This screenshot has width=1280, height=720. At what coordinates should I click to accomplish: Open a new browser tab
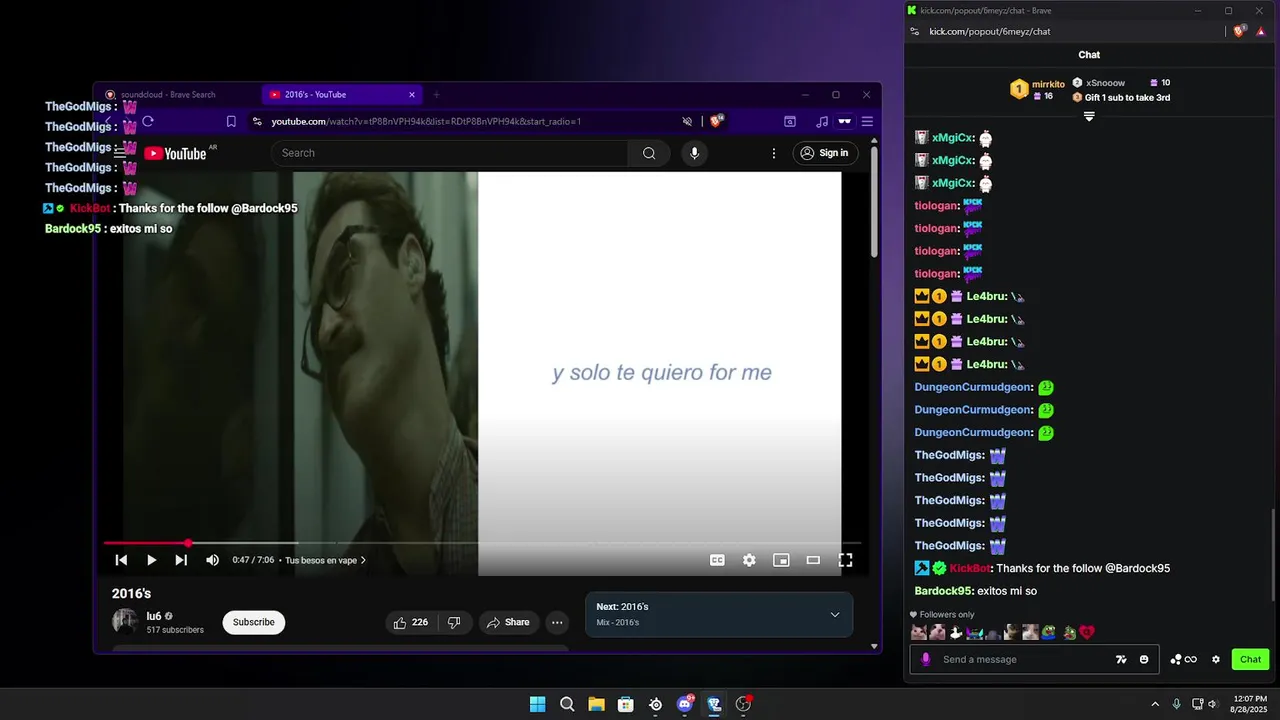[436, 95]
